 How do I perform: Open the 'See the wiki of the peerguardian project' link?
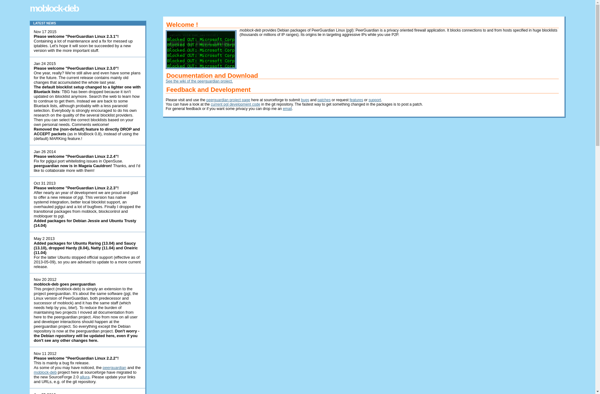click(x=199, y=81)
